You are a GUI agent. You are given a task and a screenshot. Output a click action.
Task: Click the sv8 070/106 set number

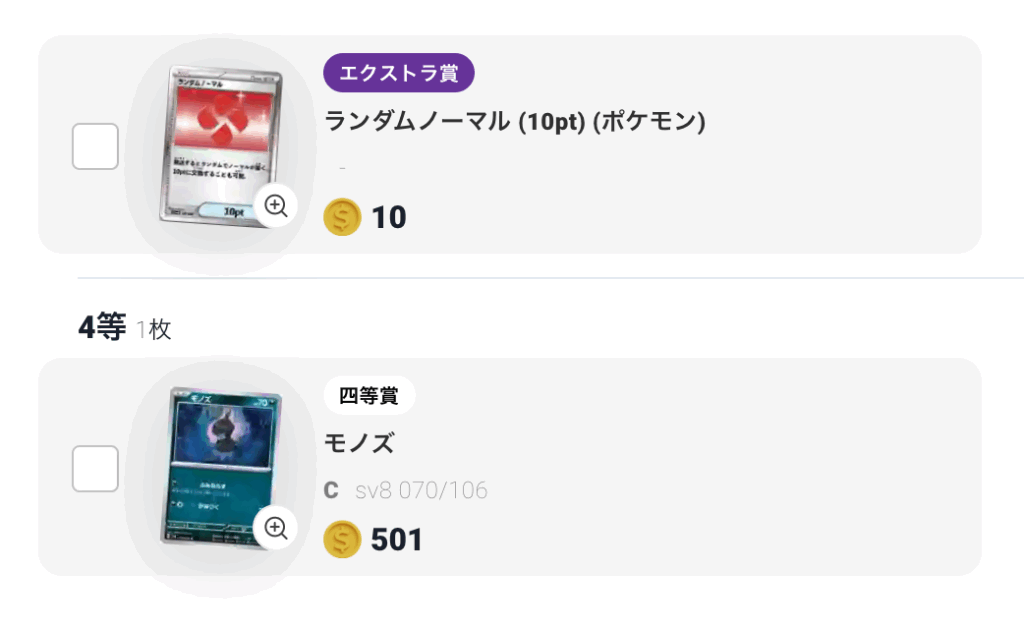[x=421, y=490]
